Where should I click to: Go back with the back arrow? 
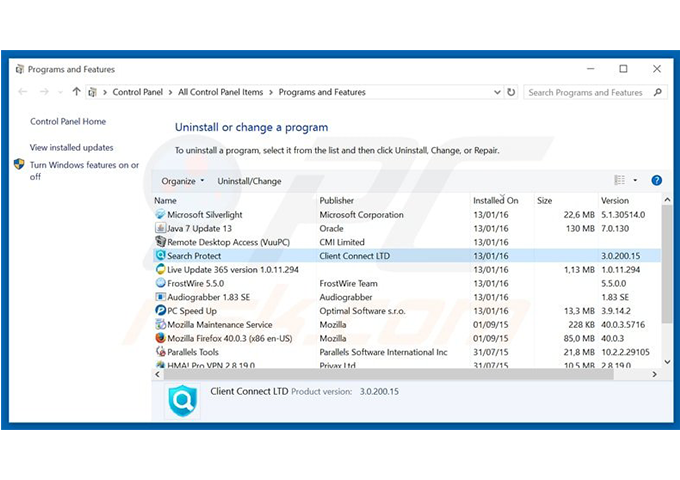23,92
